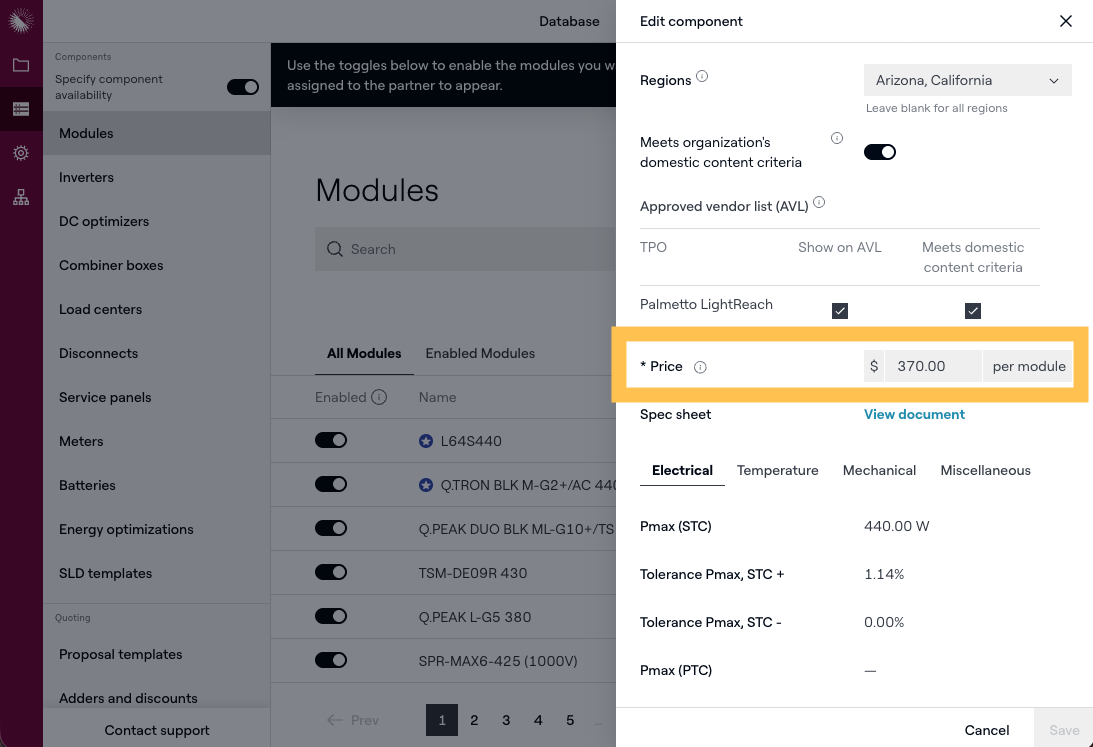Click info icon beside domestic content criteria
1093x747 pixels.
point(836,138)
